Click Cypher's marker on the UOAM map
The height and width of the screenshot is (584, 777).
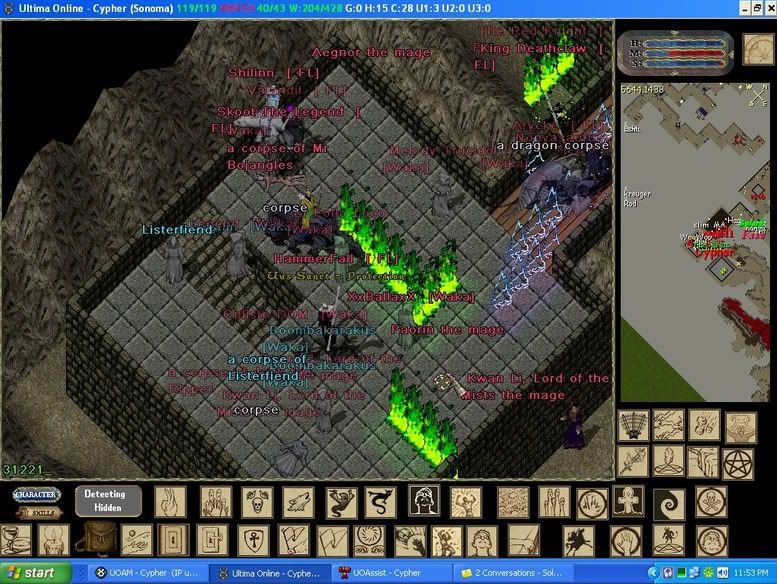714,252
